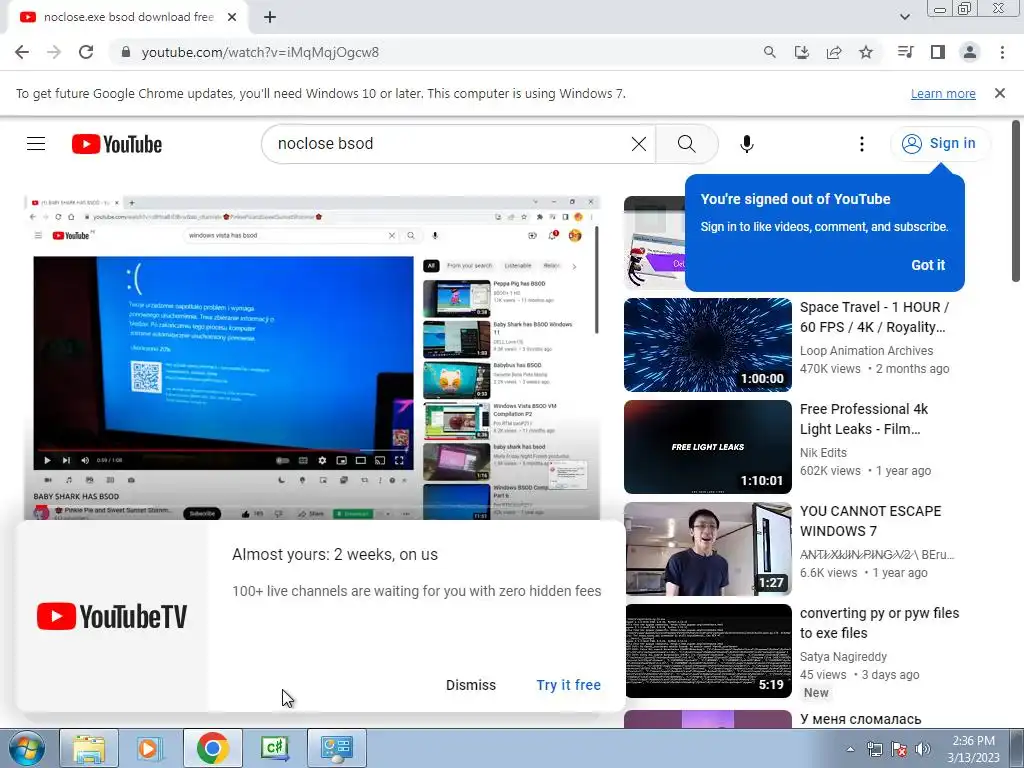Click in the YouTube search box
The image size is (1024, 768).
(x=451, y=144)
